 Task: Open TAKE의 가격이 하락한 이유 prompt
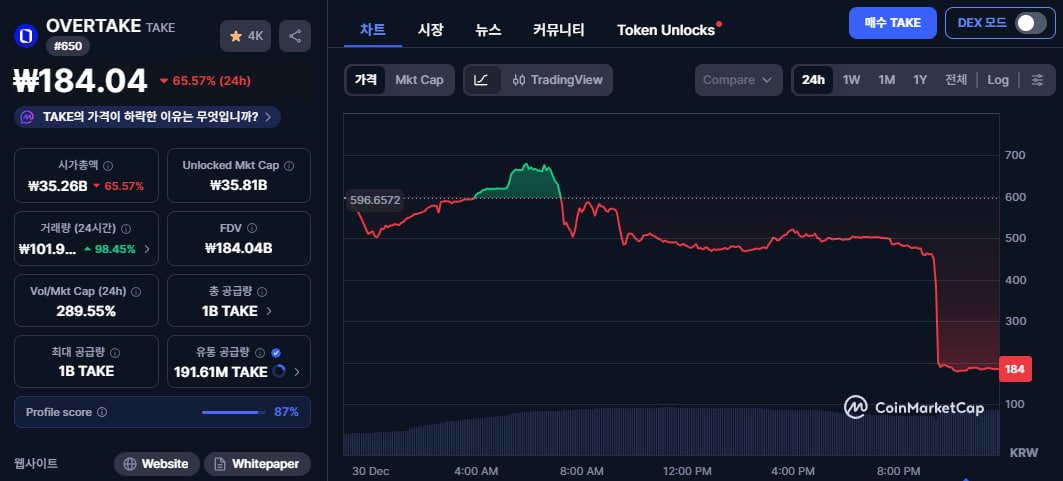tap(147, 117)
